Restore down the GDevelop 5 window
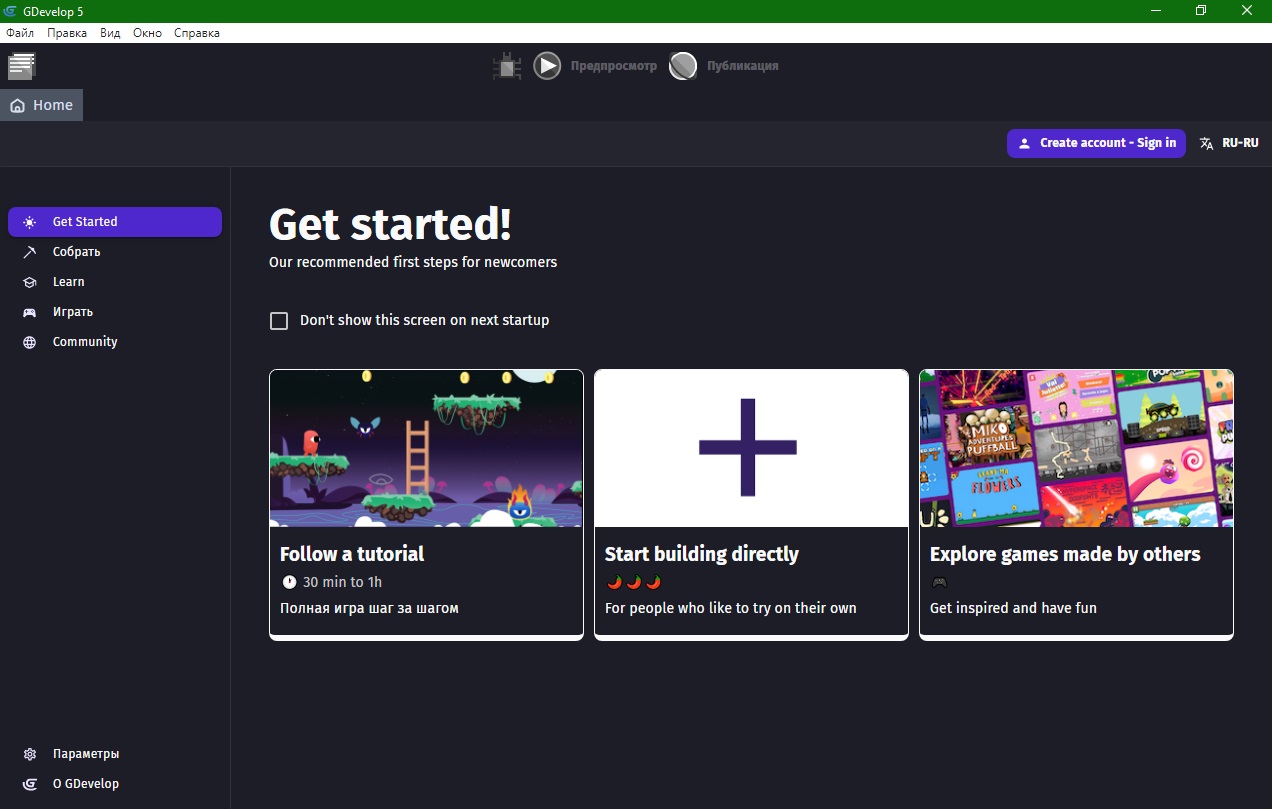The image size is (1272, 809). pyautogui.click(x=1201, y=11)
